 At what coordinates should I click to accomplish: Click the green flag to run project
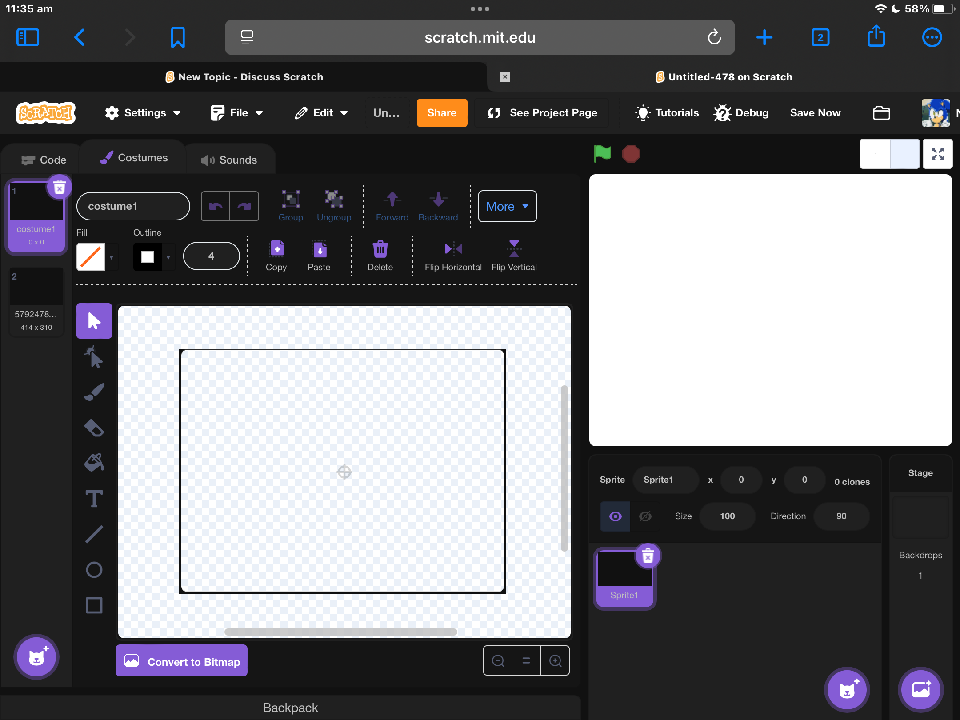click(601, 154)
